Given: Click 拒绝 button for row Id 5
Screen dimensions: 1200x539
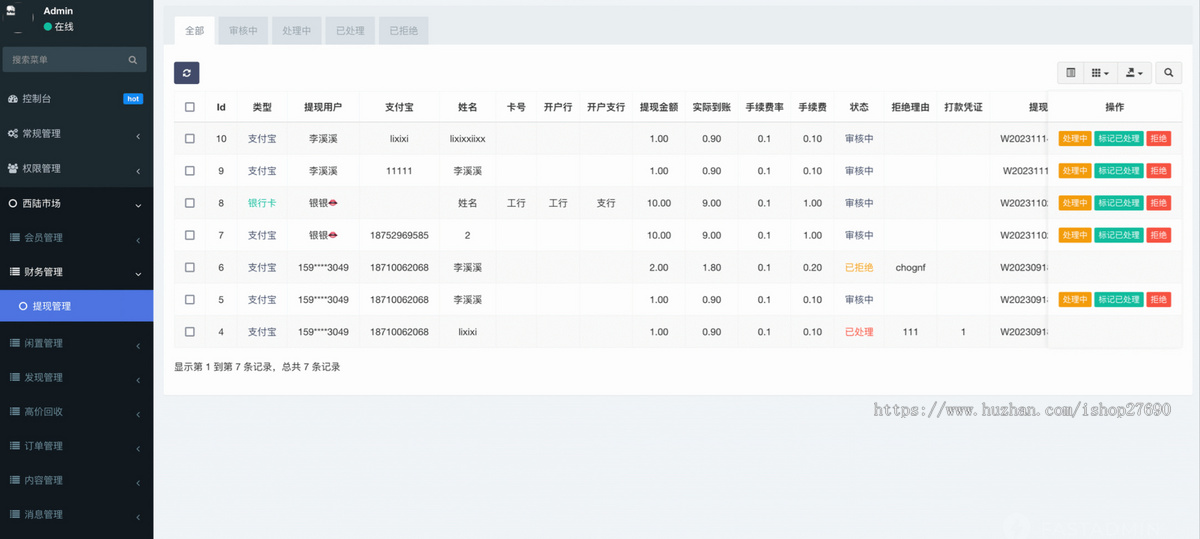Looking at the screenshot, I should [1159, 299].
